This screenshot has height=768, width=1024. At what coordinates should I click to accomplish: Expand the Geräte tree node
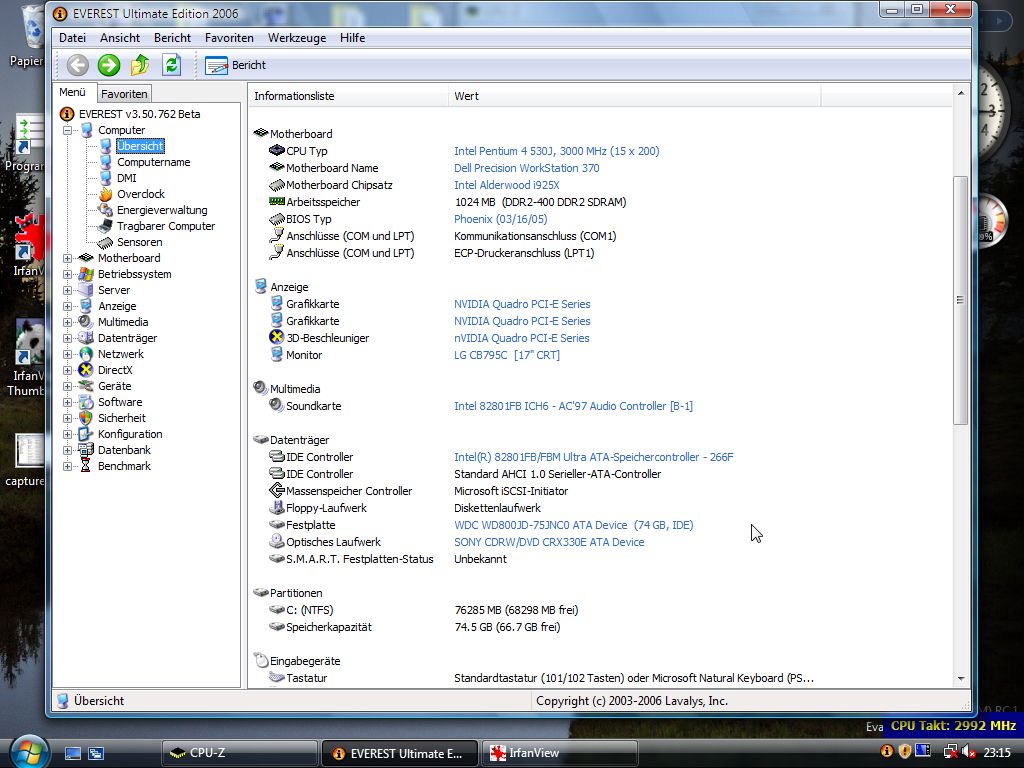pyautogui.click(x=67, y=387)
